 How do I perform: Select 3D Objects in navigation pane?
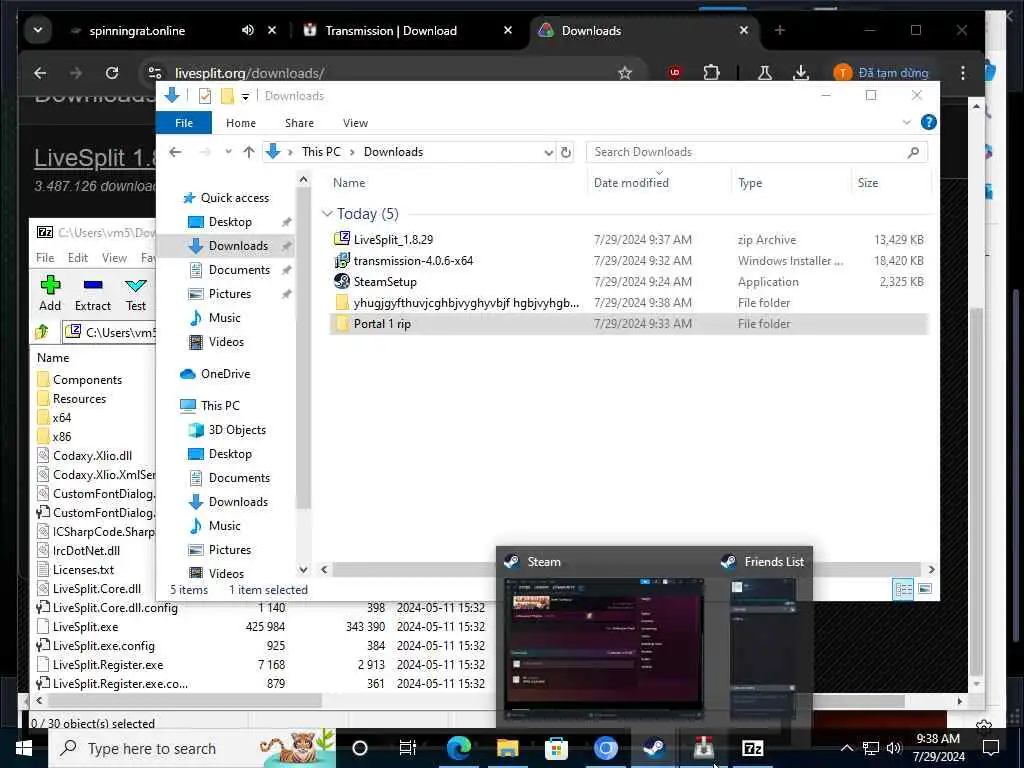click(x=237, y=430)
